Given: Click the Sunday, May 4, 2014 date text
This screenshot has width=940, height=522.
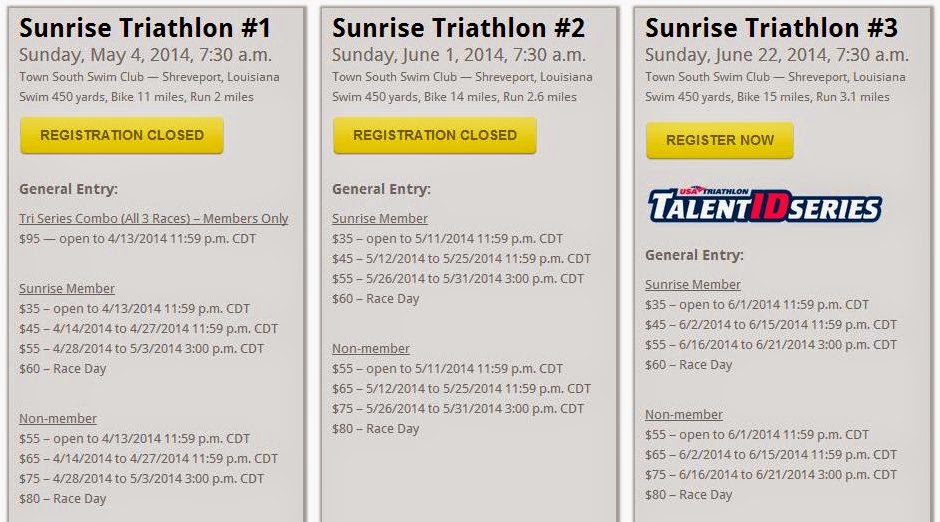Looking at the screenshot, I should click(x=145, y=55).
